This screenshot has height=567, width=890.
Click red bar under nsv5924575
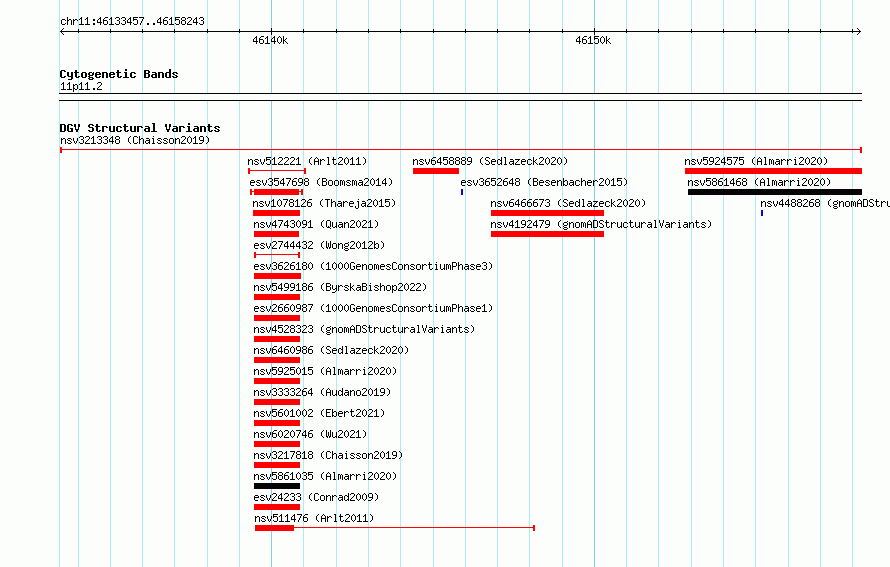pyautogui.click(x=774, y=171)
